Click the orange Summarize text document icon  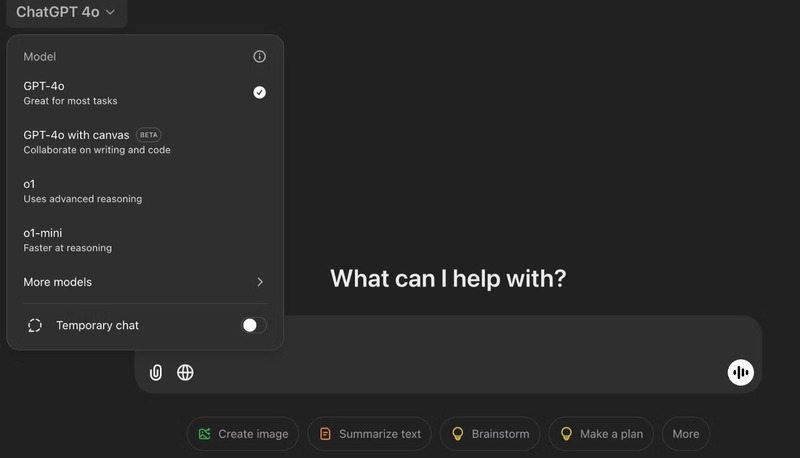coord(325,434)
